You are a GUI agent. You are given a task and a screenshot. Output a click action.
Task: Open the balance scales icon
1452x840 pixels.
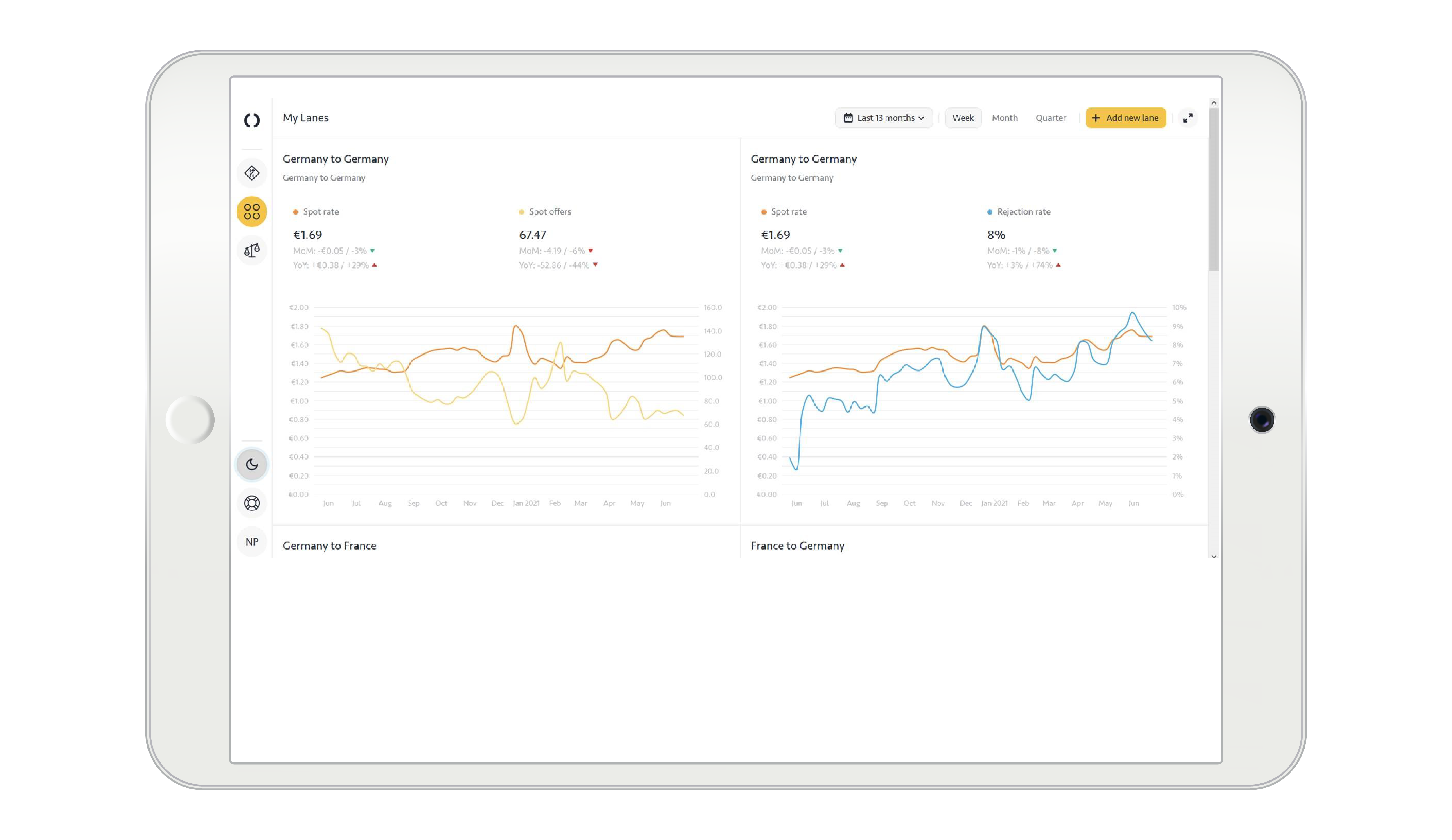pos(252,250)
